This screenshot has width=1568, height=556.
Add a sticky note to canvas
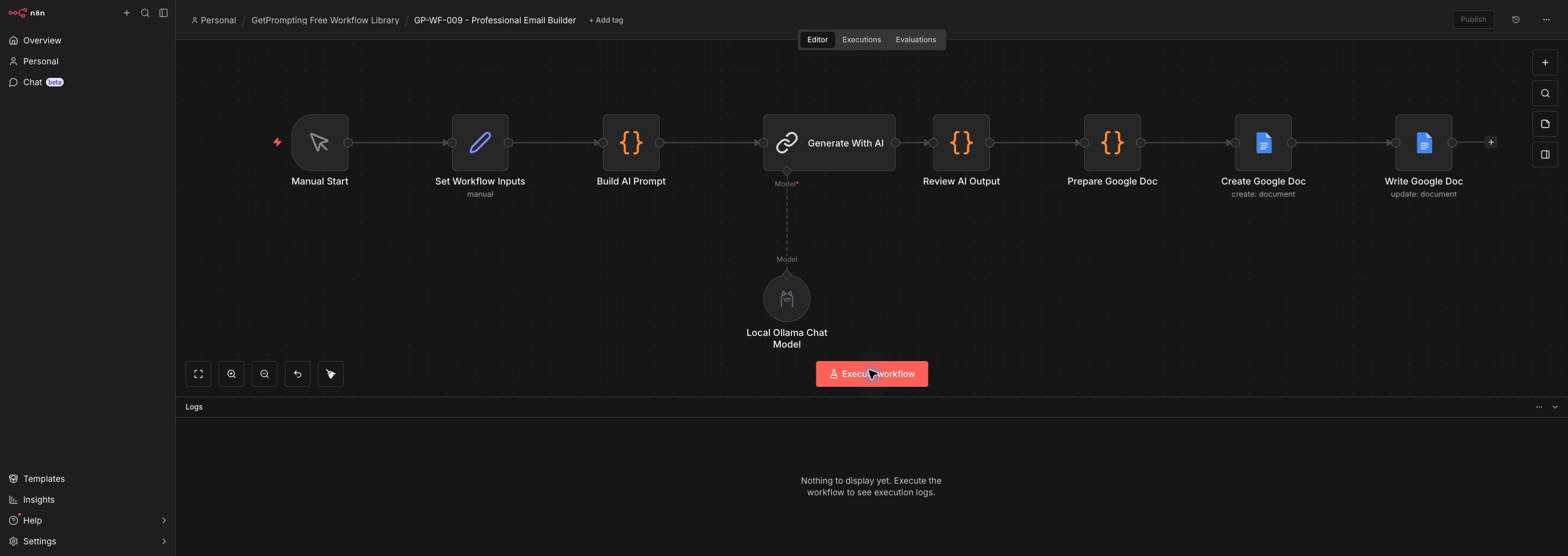coord(1545,124)
